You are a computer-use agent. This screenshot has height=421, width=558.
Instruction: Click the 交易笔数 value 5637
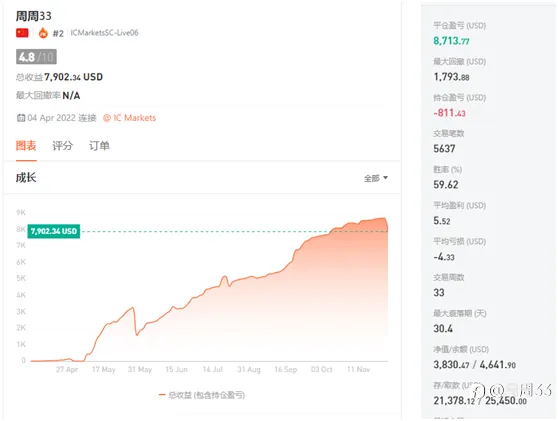(444, 149)
